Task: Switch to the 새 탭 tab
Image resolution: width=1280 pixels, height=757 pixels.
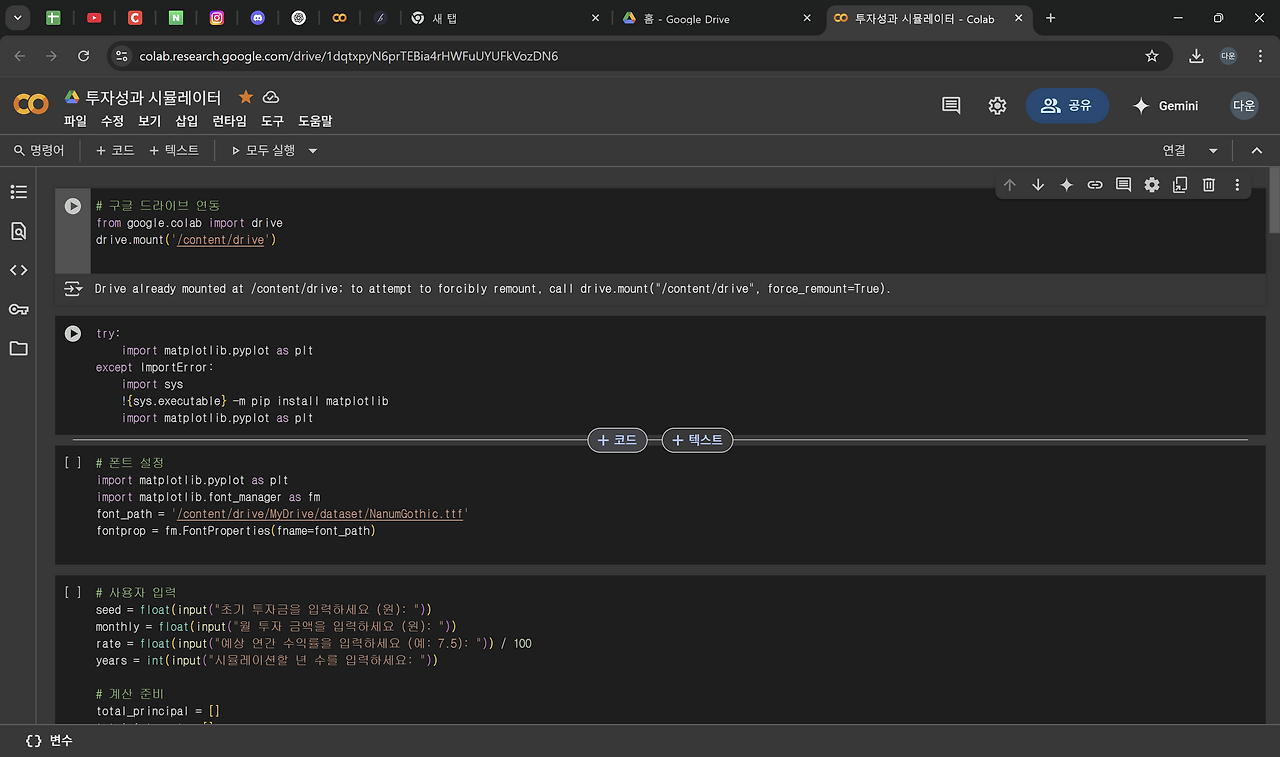Action: pos(505,18)
